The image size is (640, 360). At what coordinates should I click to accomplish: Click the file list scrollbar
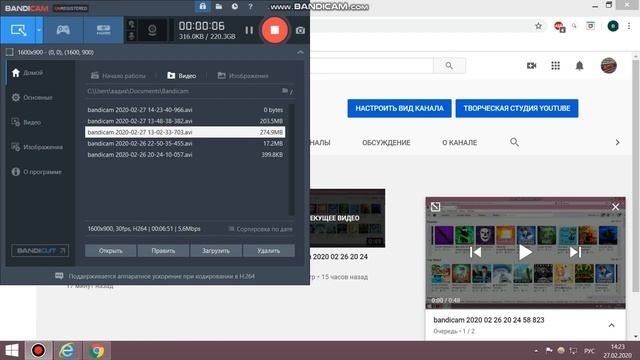click(x=291, y=160)
